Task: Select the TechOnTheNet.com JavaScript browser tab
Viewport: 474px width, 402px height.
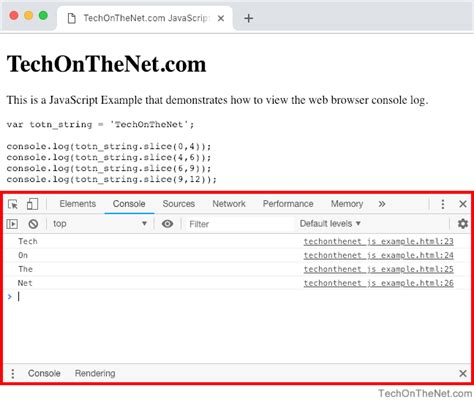Action: pyautogui.click(x=145, y=18)
